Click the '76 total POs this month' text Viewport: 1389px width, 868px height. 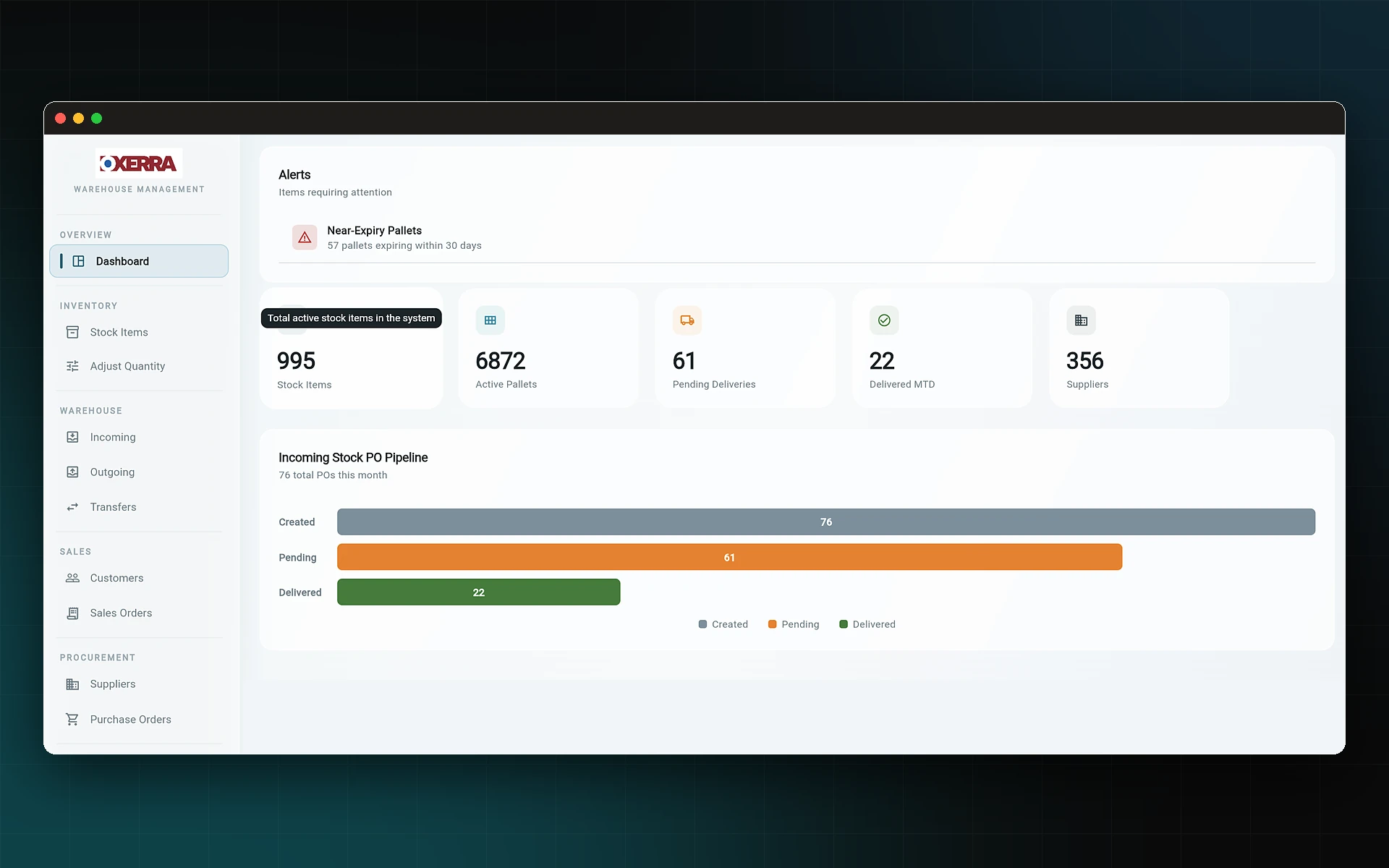(333, 475)
